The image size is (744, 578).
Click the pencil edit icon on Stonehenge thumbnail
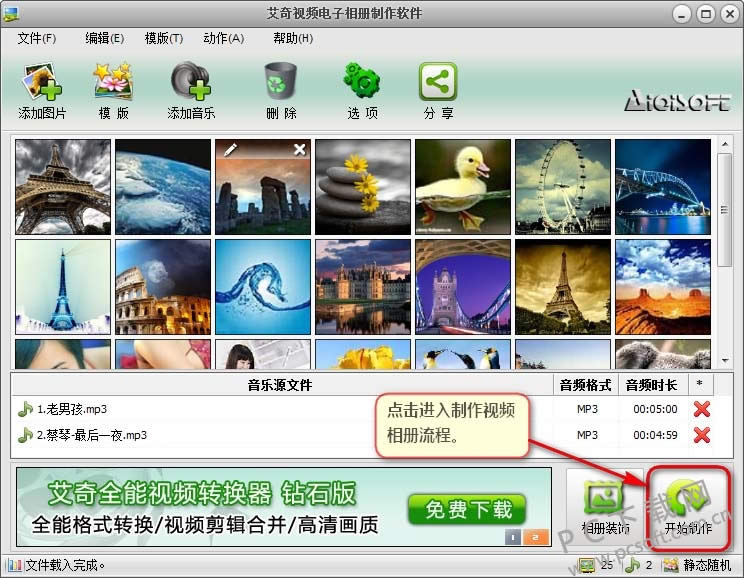coord(231,150)
